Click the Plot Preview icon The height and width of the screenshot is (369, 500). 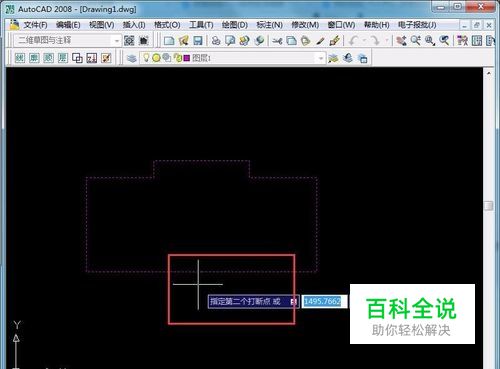tap(230, 41)
